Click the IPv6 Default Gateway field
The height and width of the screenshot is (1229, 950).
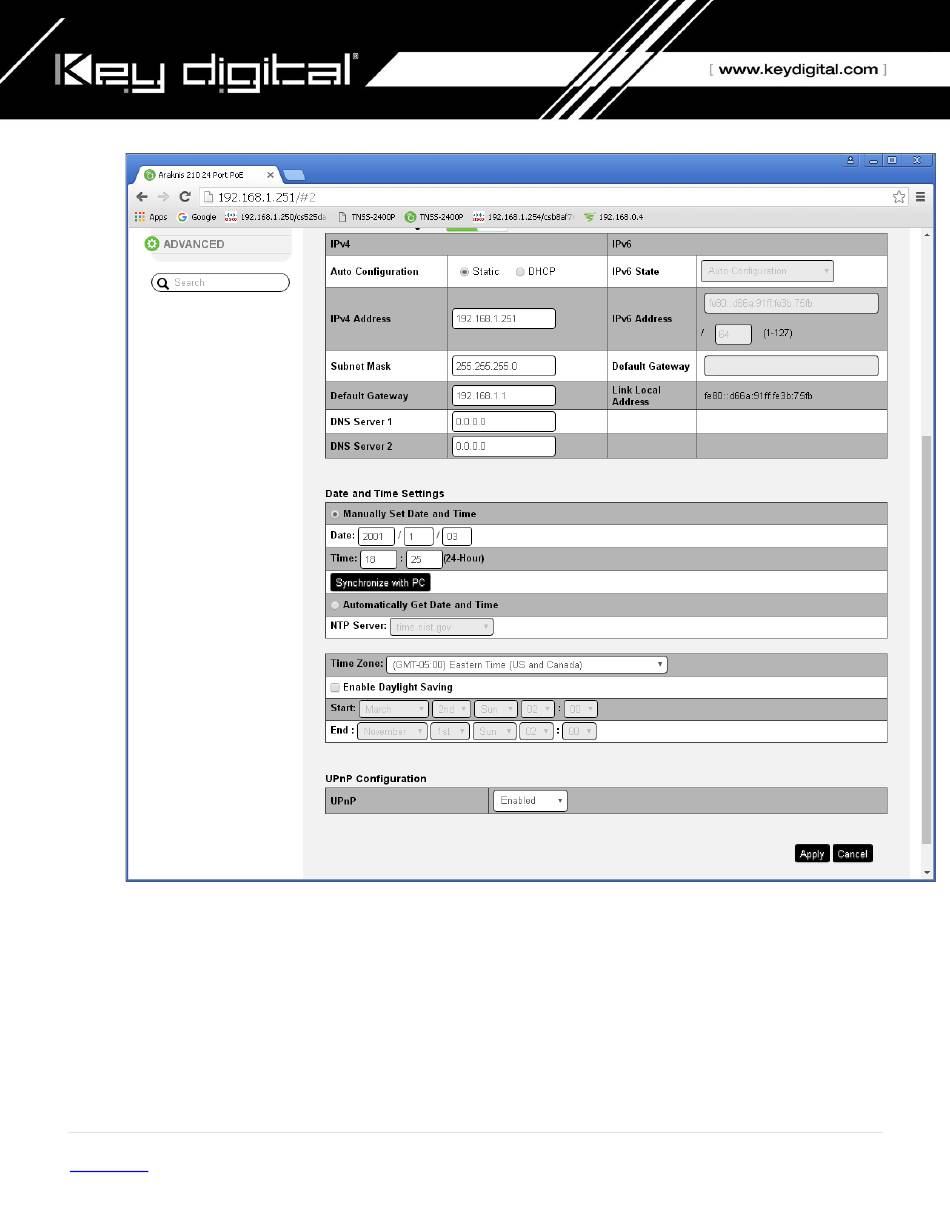pos(791,365)
